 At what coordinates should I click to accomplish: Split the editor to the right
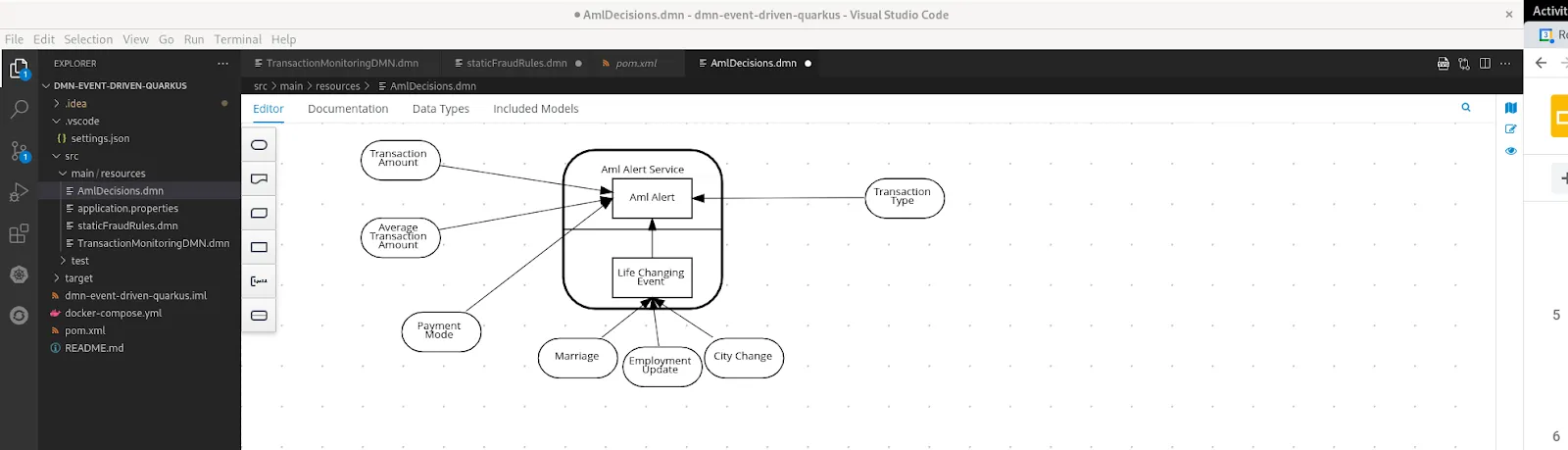(x=1485, y=63)
